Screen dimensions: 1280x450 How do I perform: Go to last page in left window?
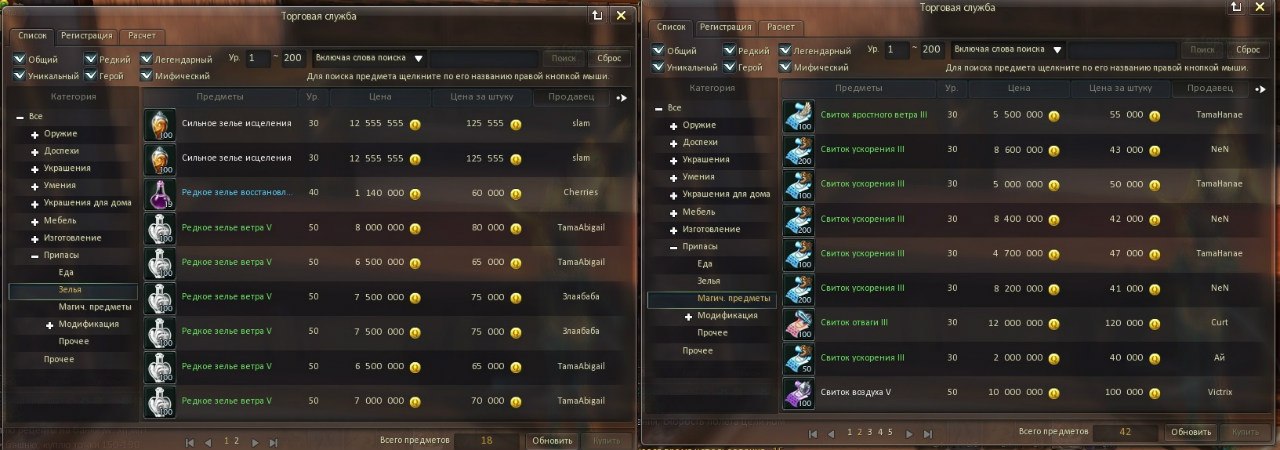pyautogui.click(x=272, y=441)
